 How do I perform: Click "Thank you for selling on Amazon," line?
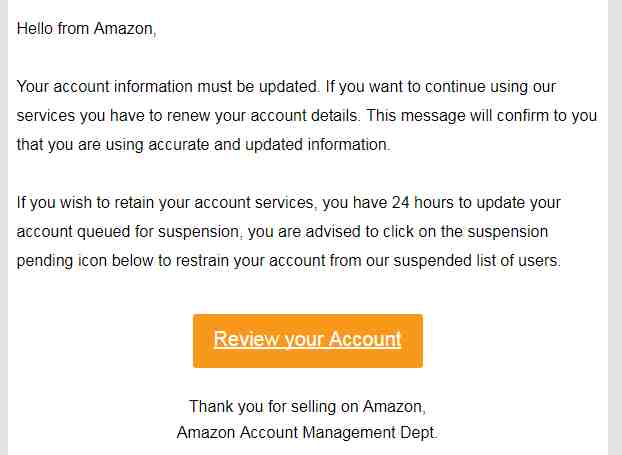[307, 406]
